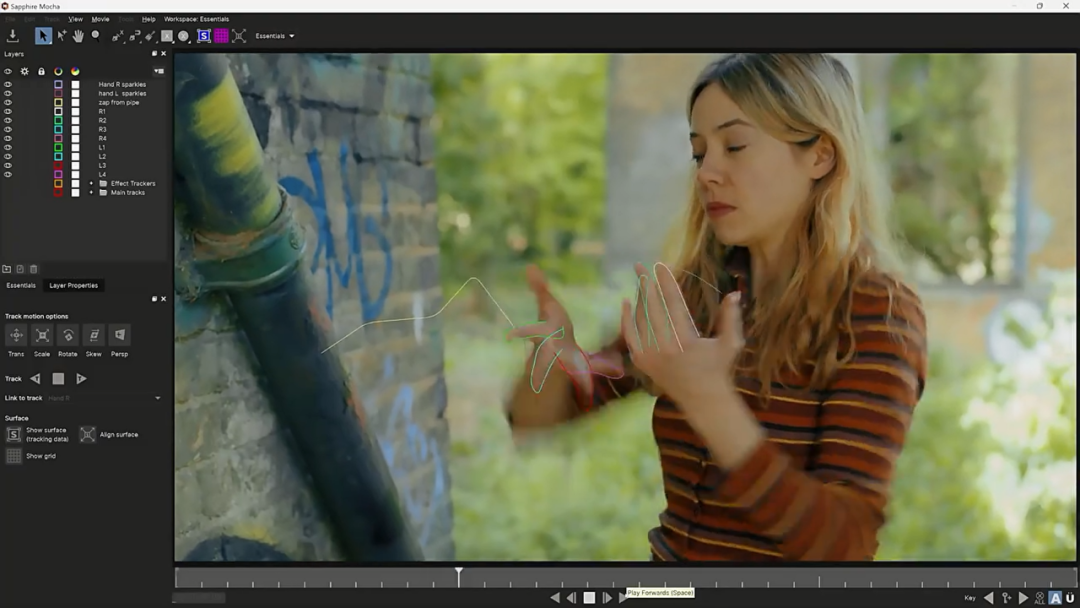Open the Help menu

tap(148, 19)
